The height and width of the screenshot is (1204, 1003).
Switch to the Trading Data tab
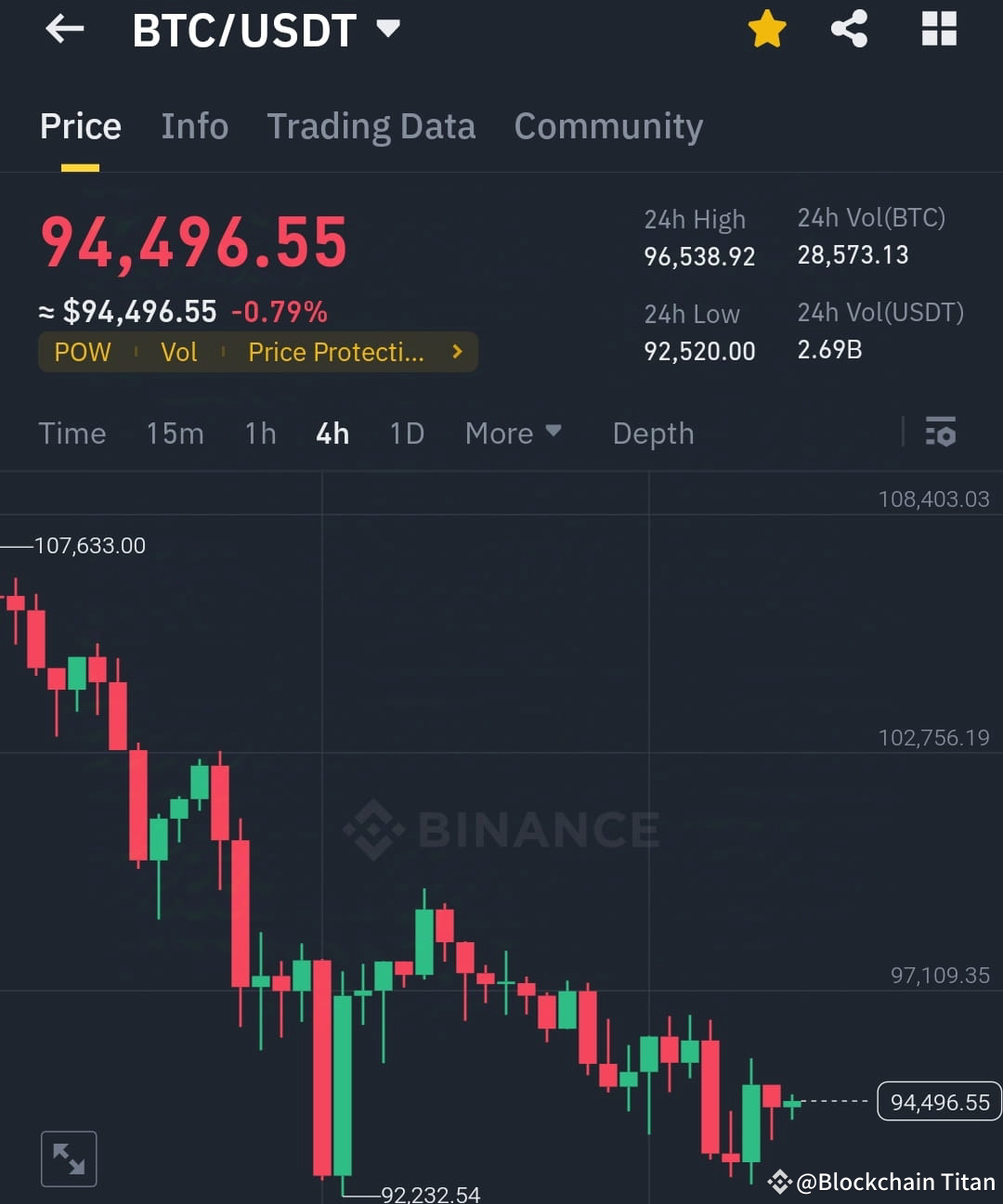click(x=371, y=126)
